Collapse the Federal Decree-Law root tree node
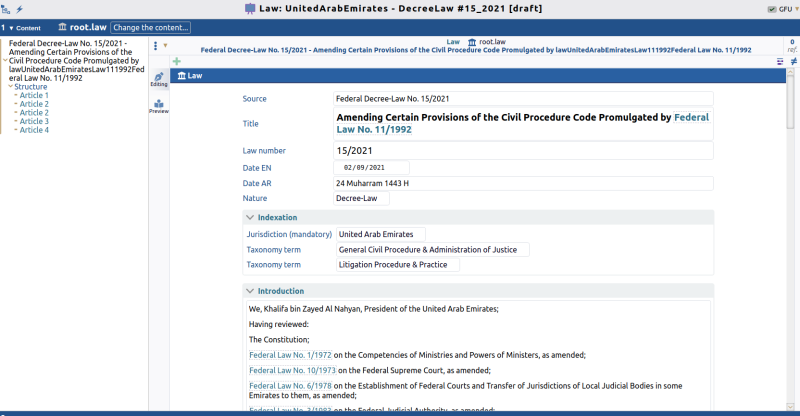Screen dimensions: 800x416 pos(5,61)
